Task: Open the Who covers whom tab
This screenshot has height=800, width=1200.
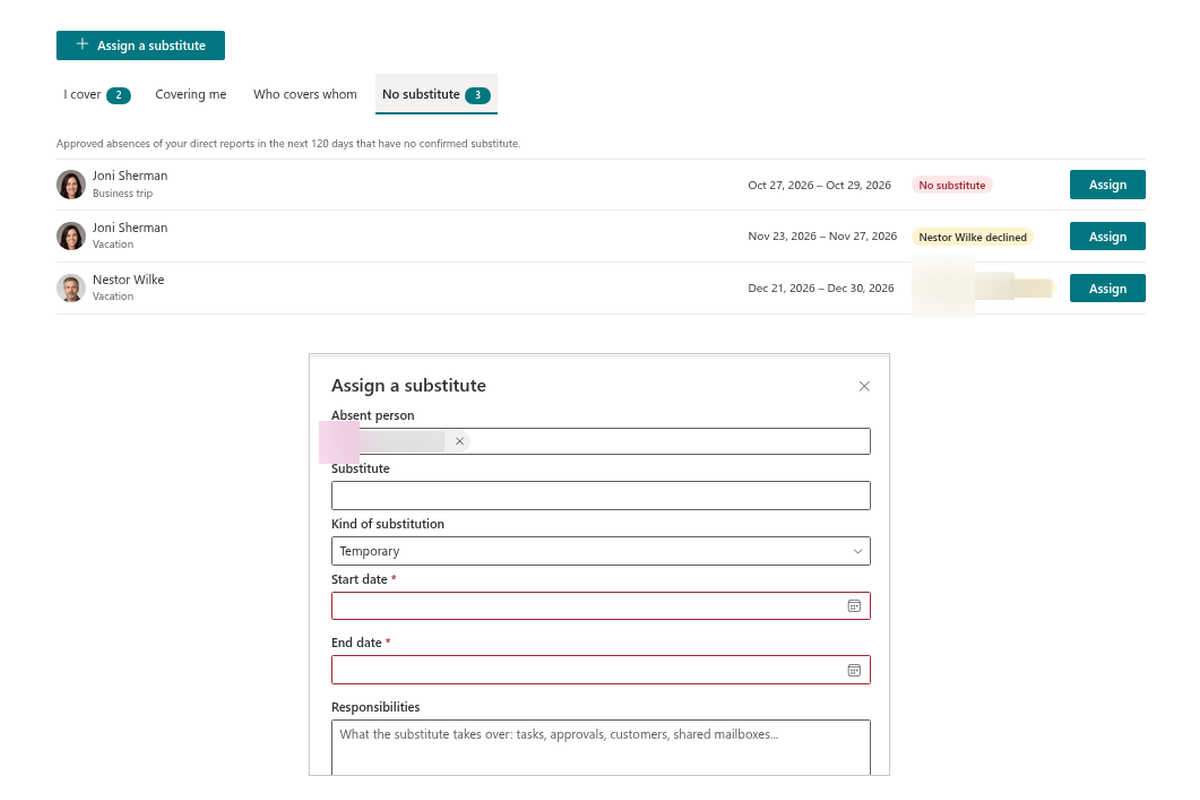Action: [305, 95]
